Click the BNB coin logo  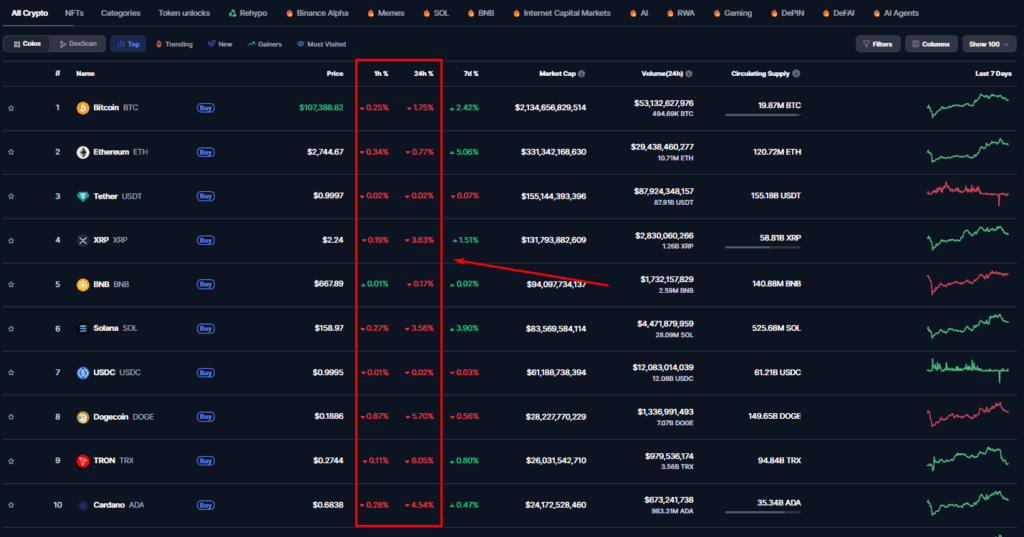[x=83, y=284]
